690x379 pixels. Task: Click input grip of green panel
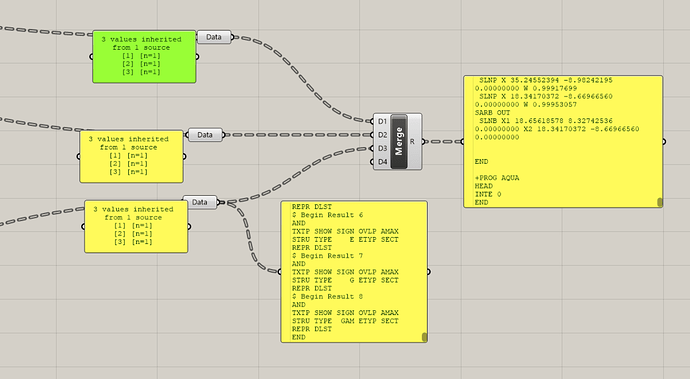[x=92, y=56]
